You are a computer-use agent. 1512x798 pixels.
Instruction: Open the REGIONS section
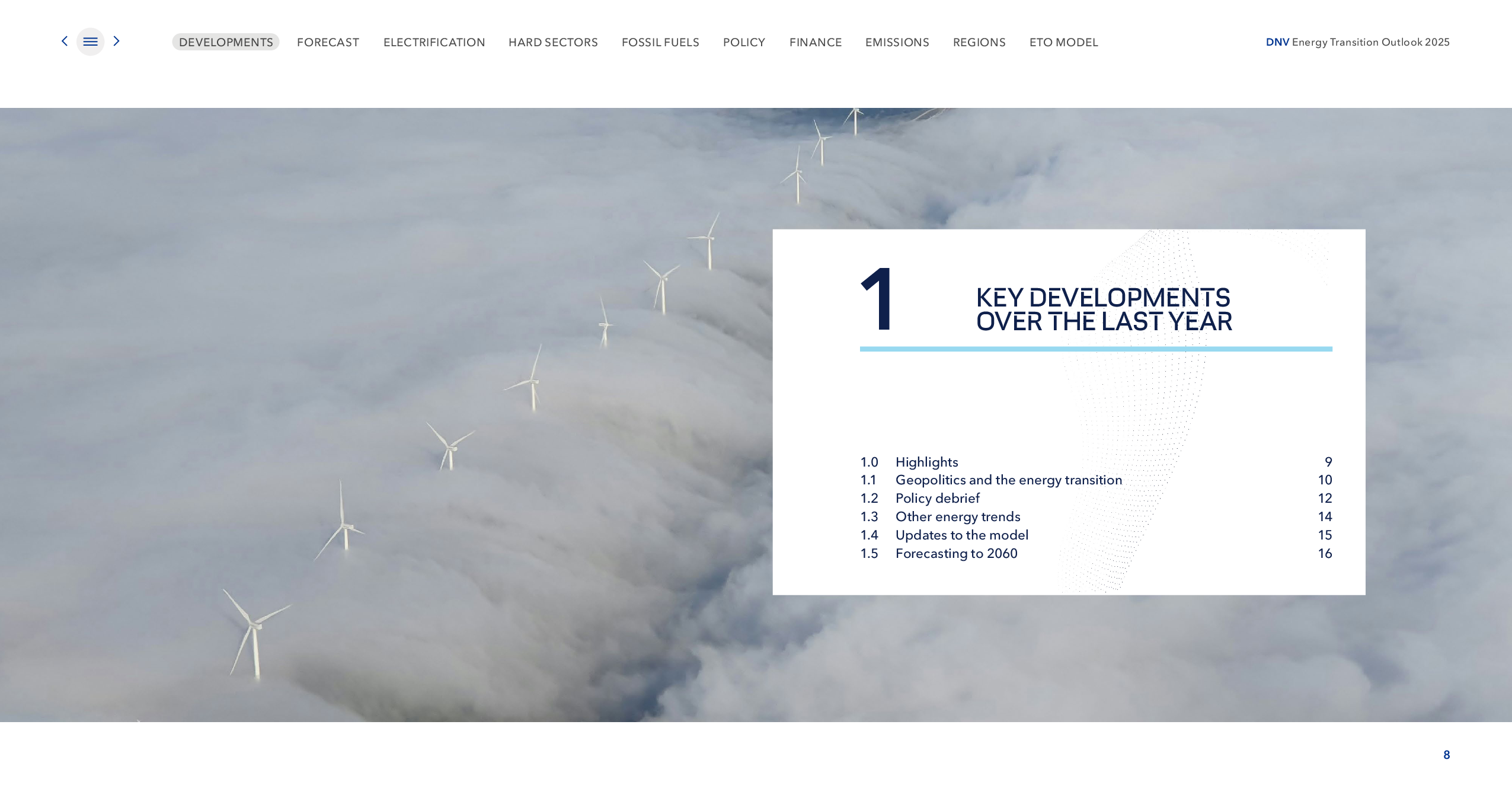pyautogui.click(x=979, y=42)
